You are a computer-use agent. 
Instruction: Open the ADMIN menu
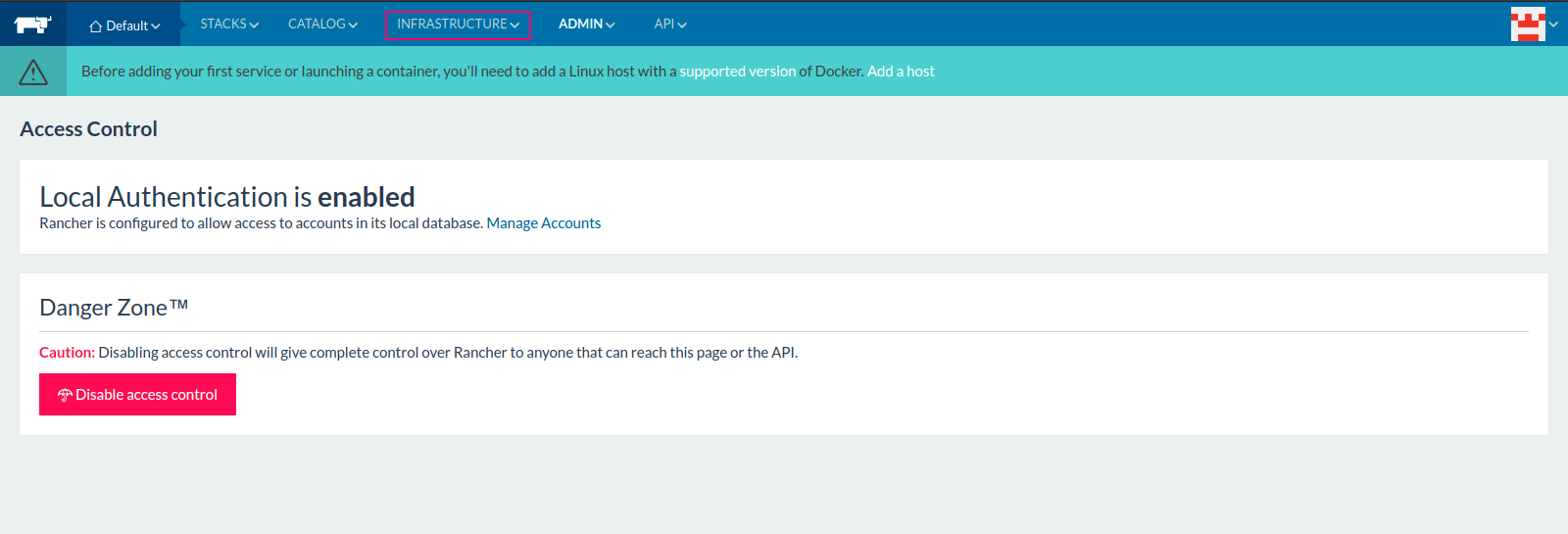click(586, 24)
